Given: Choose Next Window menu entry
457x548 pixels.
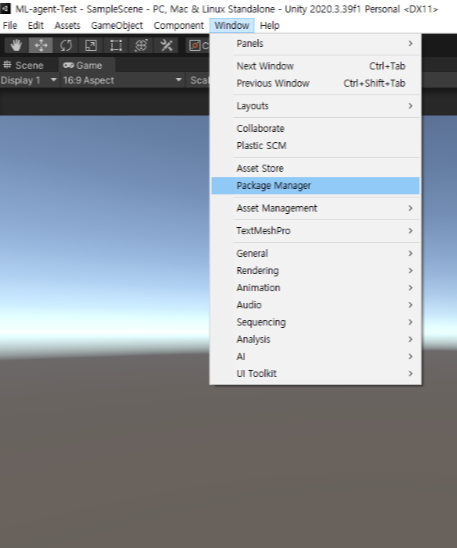Looking at the screenshot, I should click(x=315, y=66).
